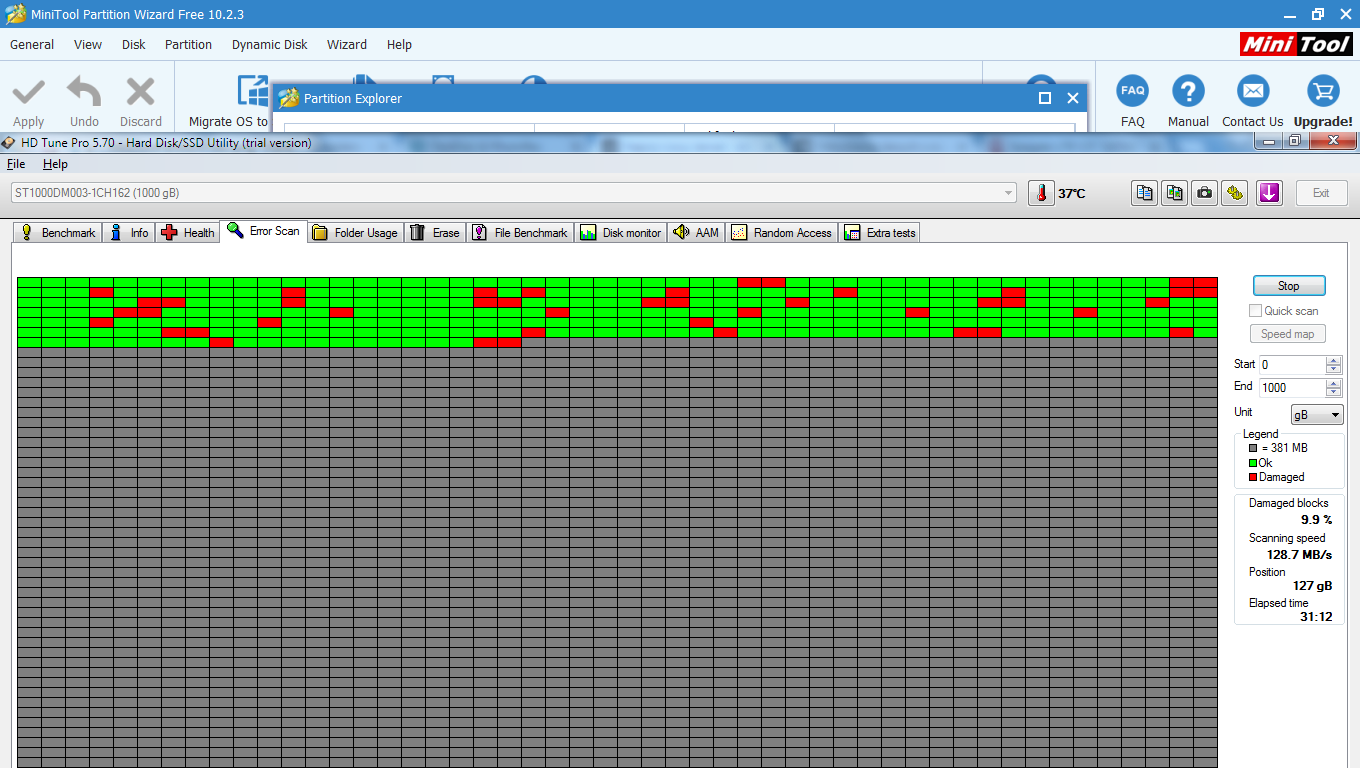The width and height of the screenshot is (1360, 768).
Task: Switch to Benchmark tab
Action: [x=58, y=232]
